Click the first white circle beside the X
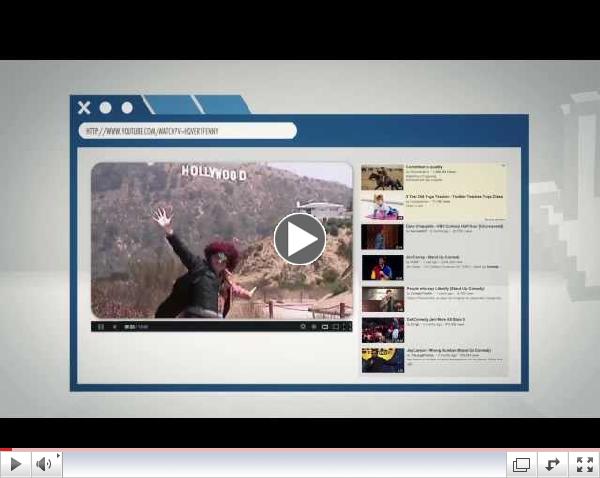 point(106,107)
